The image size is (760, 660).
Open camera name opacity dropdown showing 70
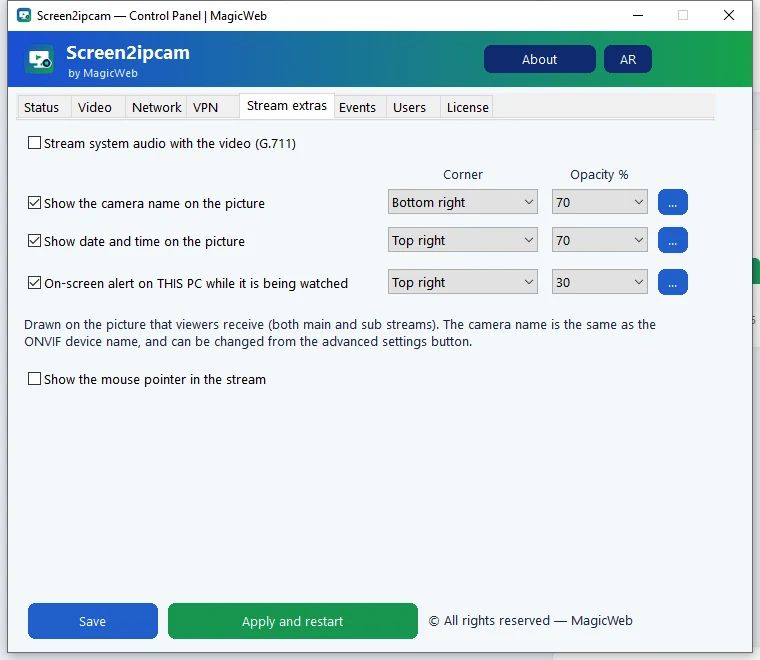tap(600, 202)
